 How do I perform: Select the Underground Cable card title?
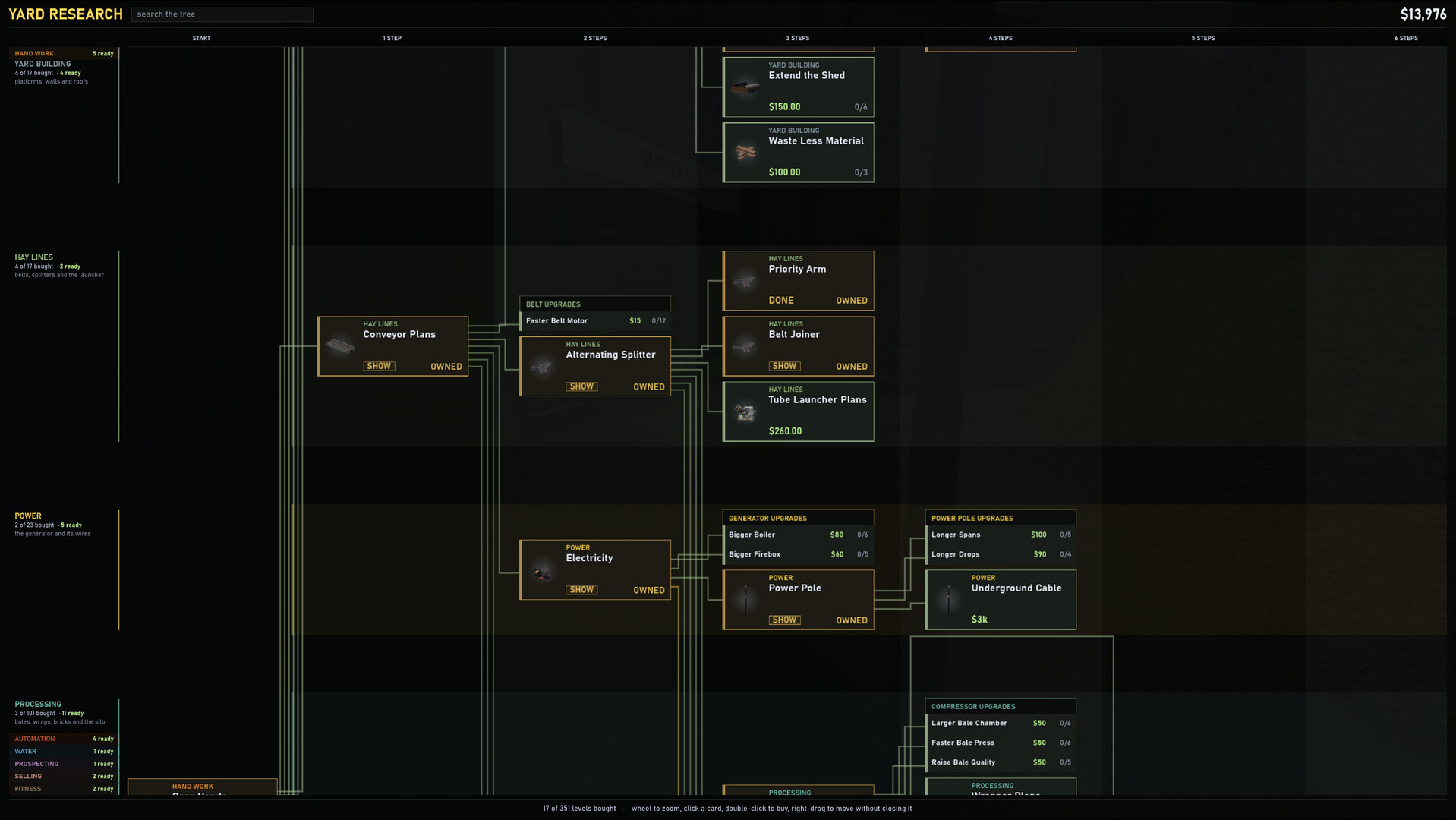pyautogui.click(x=1016, y=588)
